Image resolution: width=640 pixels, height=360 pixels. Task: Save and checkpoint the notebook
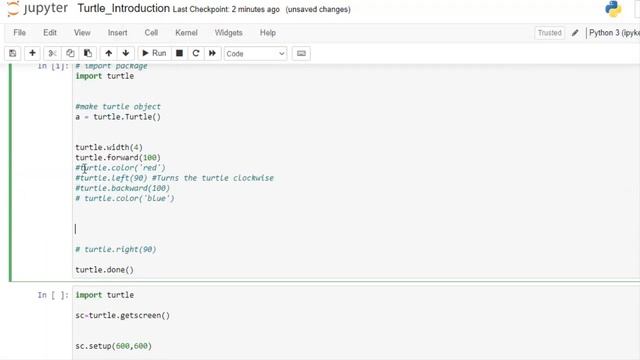point(13,53)
